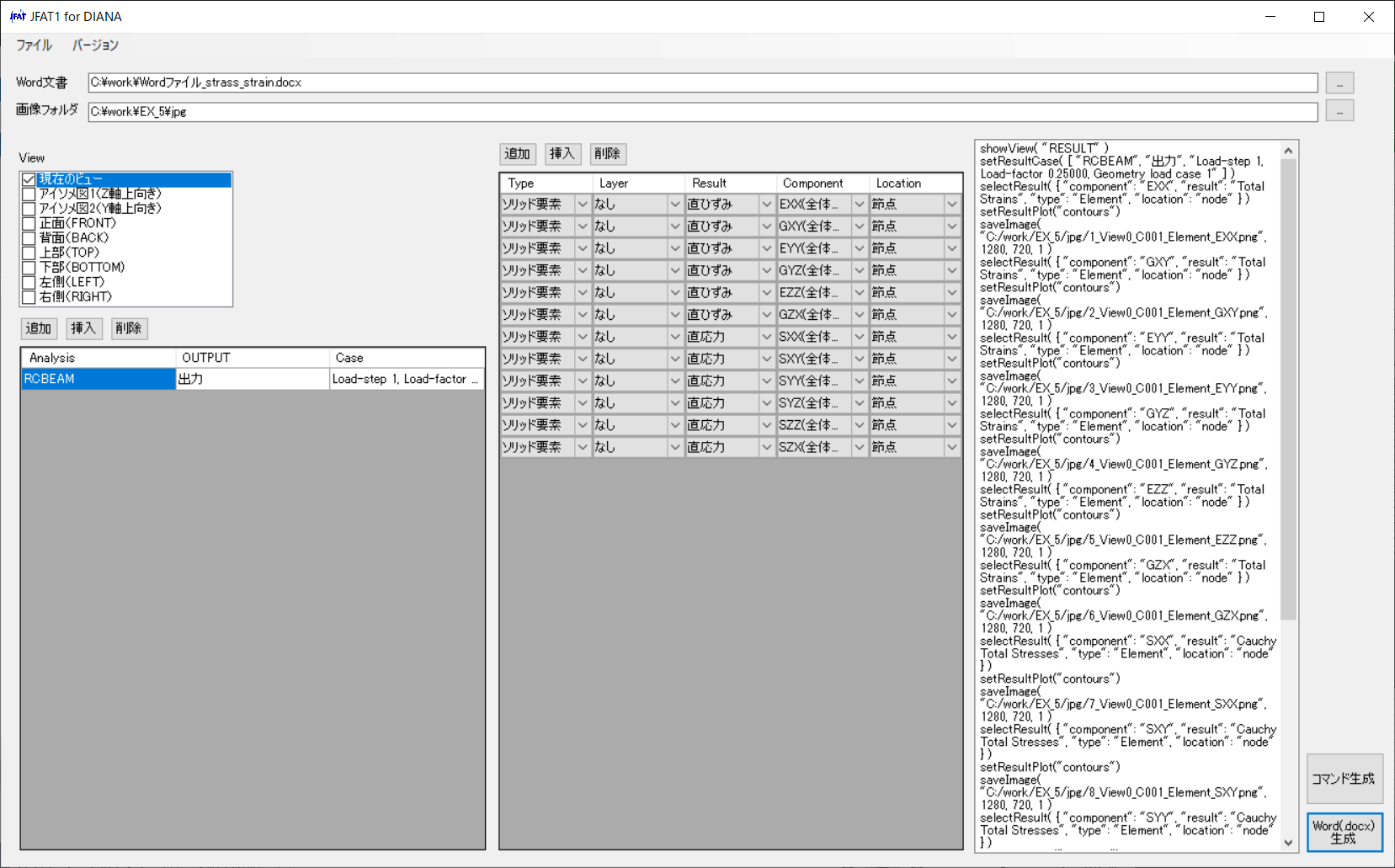This screenshot has width=1395, height=868.
Task: Uncheck the 現在のビュー view checkbox
Action: [29, 179]
